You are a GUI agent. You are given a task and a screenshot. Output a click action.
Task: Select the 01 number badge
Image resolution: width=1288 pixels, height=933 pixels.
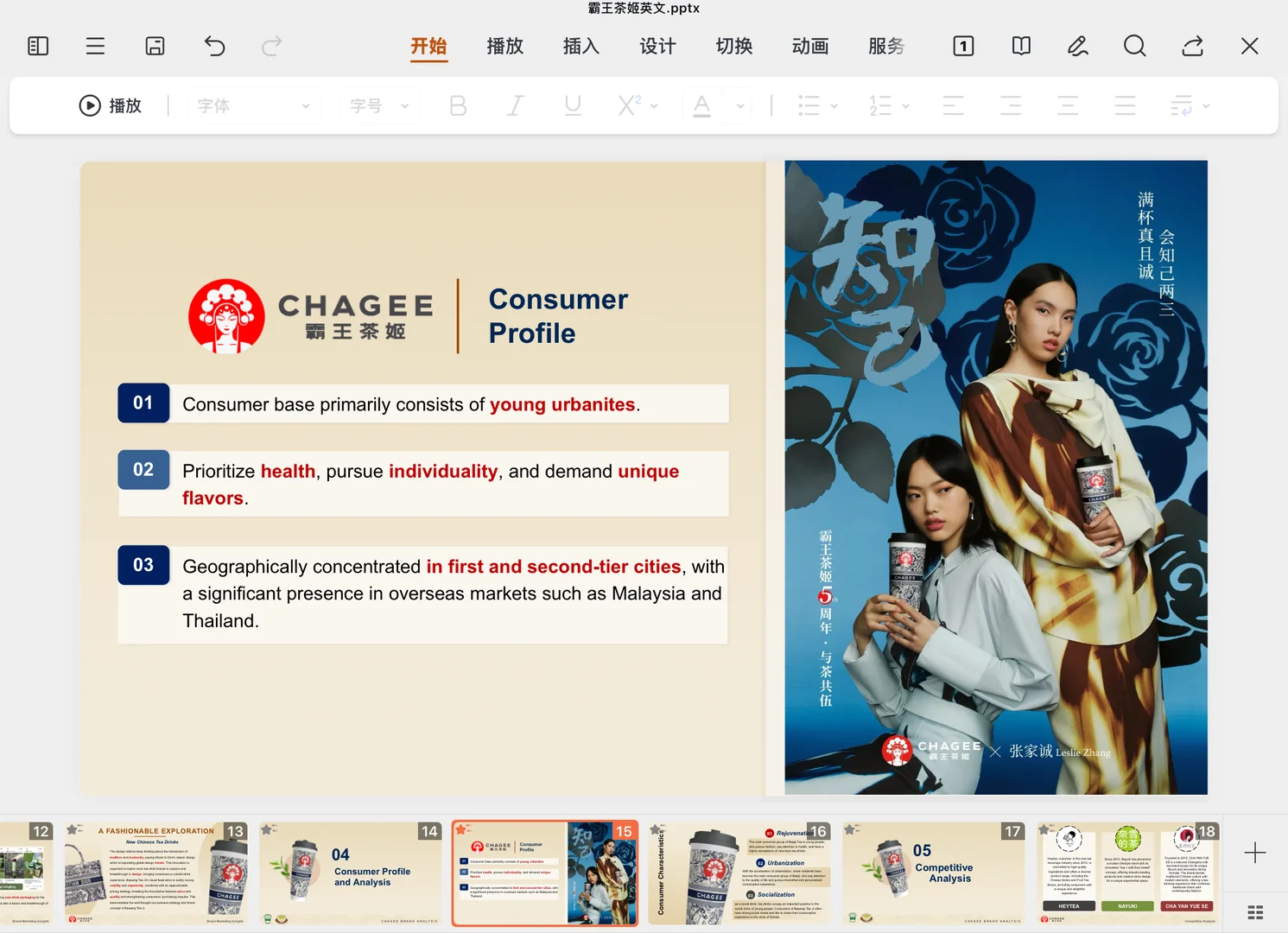coord(143,403)
